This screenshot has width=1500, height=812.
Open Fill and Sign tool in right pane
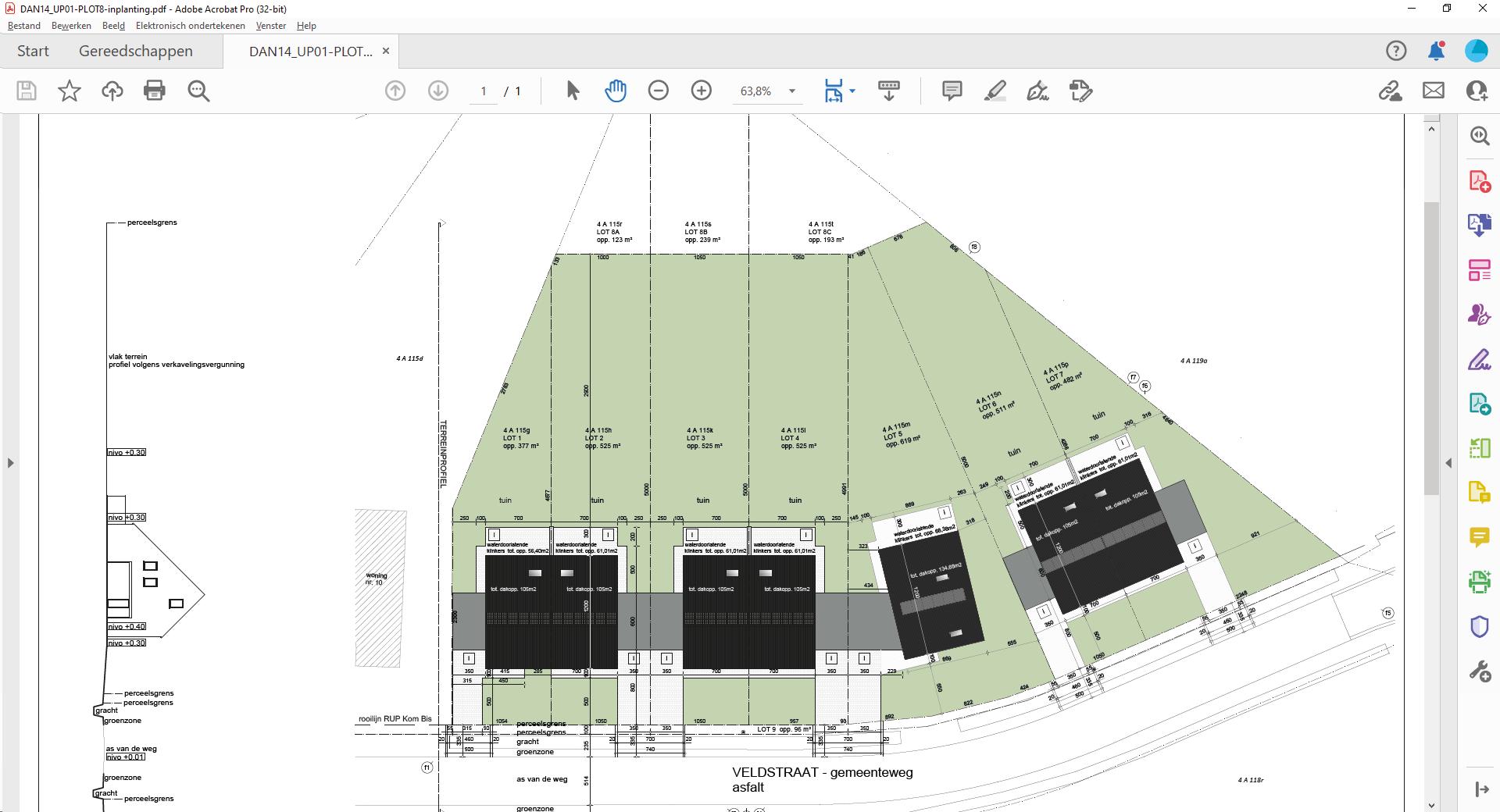click(x=1479, y=359)
